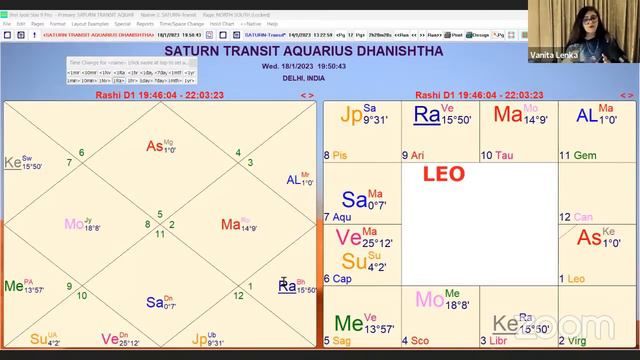
Task: Open the Special menu
Action: [x=122, y=24]
